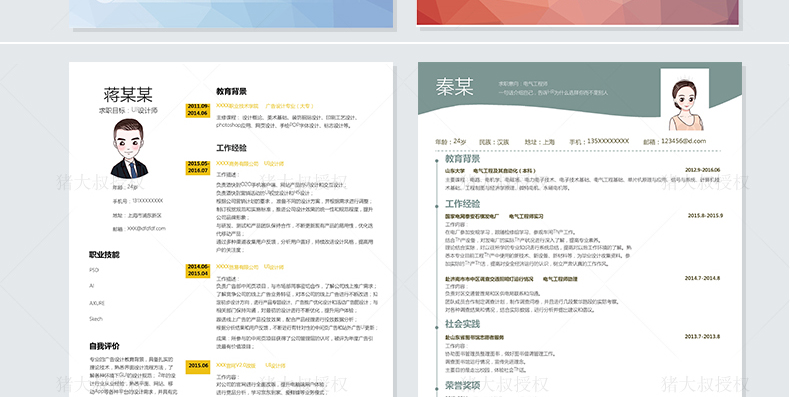Click the Skech skill entry
Viewport: 790px width, 397px height.
click(x=96, y=319)
